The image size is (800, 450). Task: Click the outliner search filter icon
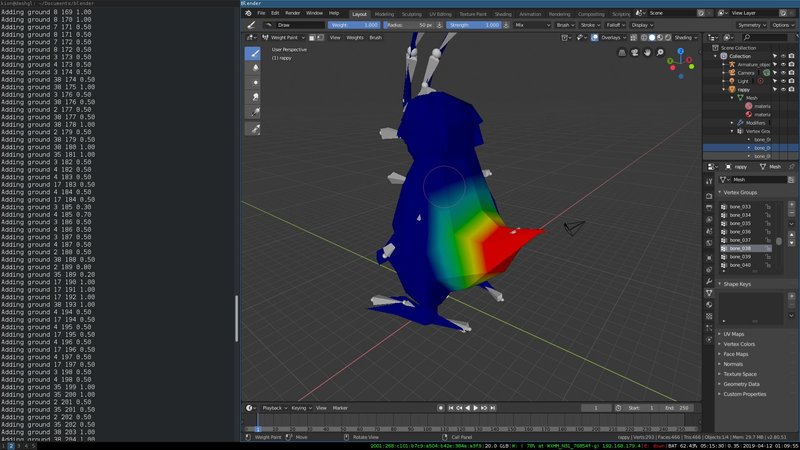tap(747, 38)
